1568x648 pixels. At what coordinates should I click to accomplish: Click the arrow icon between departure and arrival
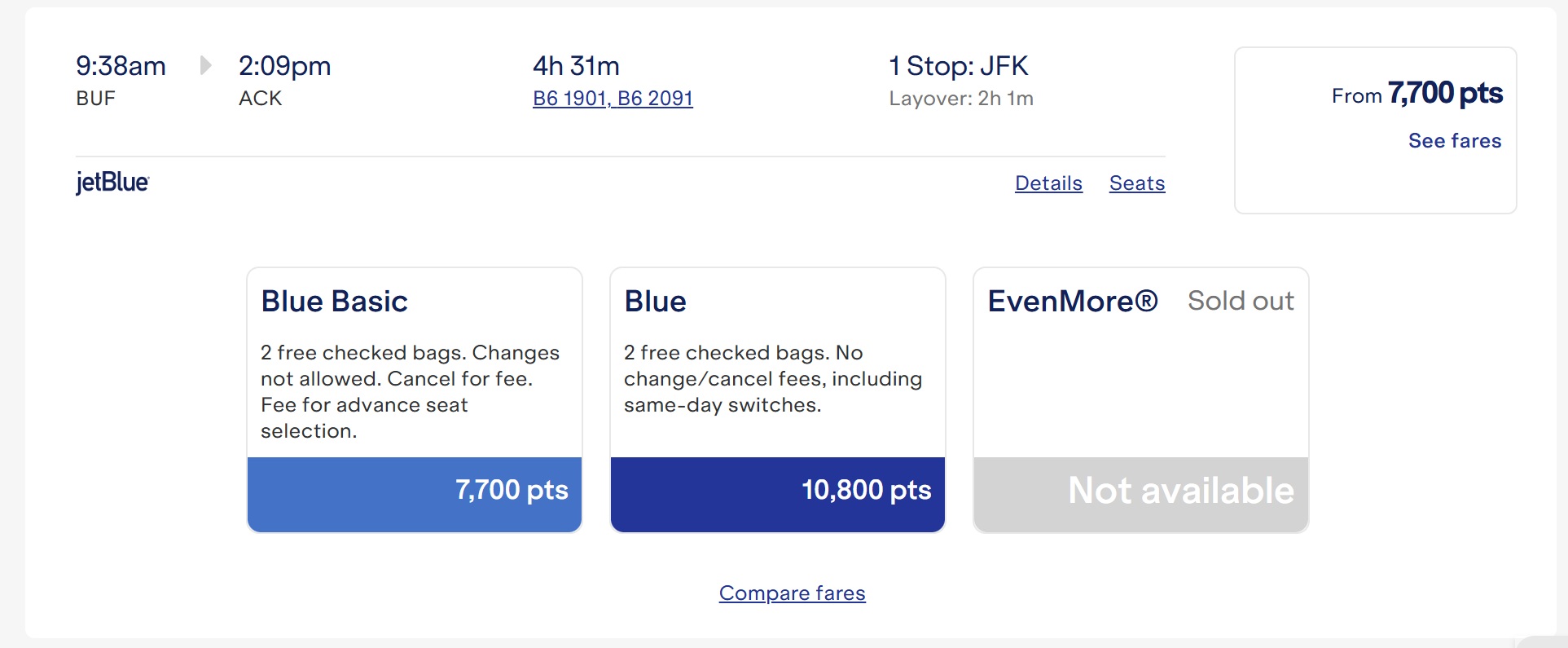click(x=206, y=65)
